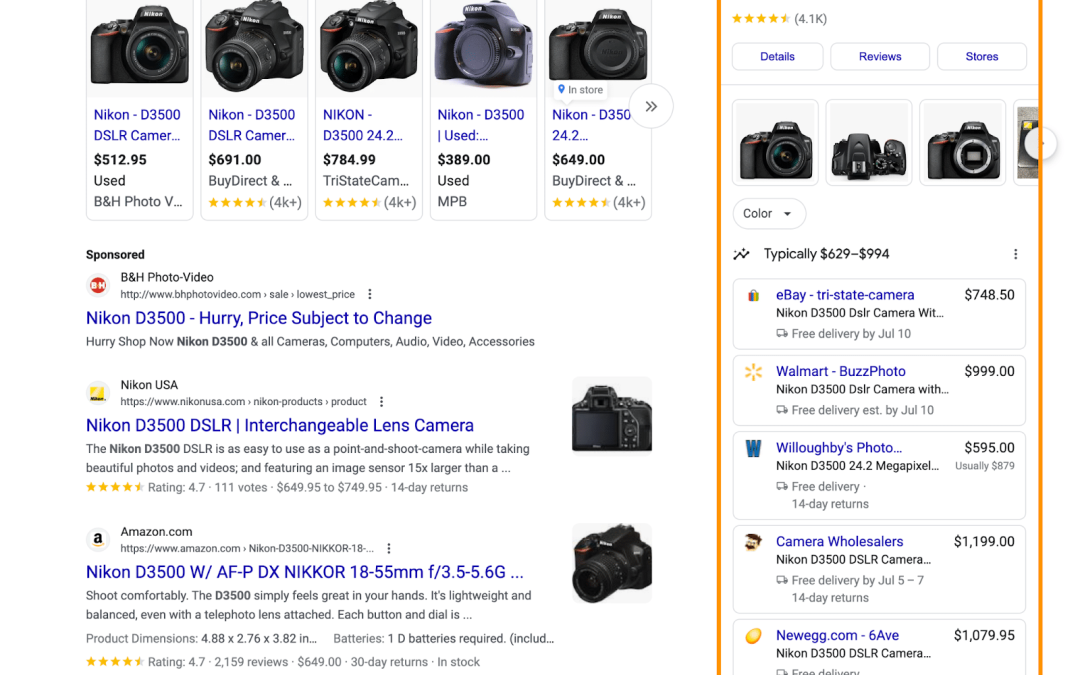Open Camera Wholesalers store link
The width and height of the screenshot is (1080, 675).
pos(839,541)
